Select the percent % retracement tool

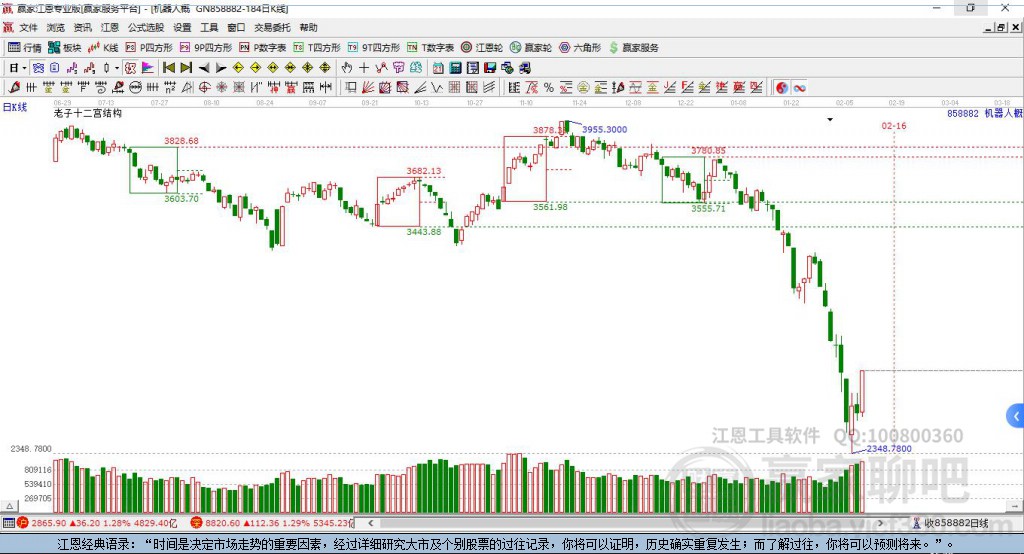tap(549, 88)
